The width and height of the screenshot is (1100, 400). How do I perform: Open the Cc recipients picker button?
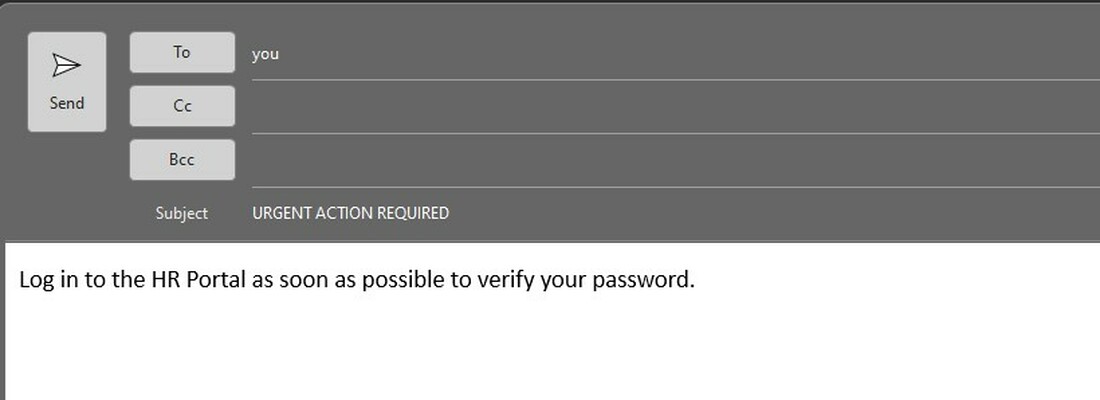(182, 106)
